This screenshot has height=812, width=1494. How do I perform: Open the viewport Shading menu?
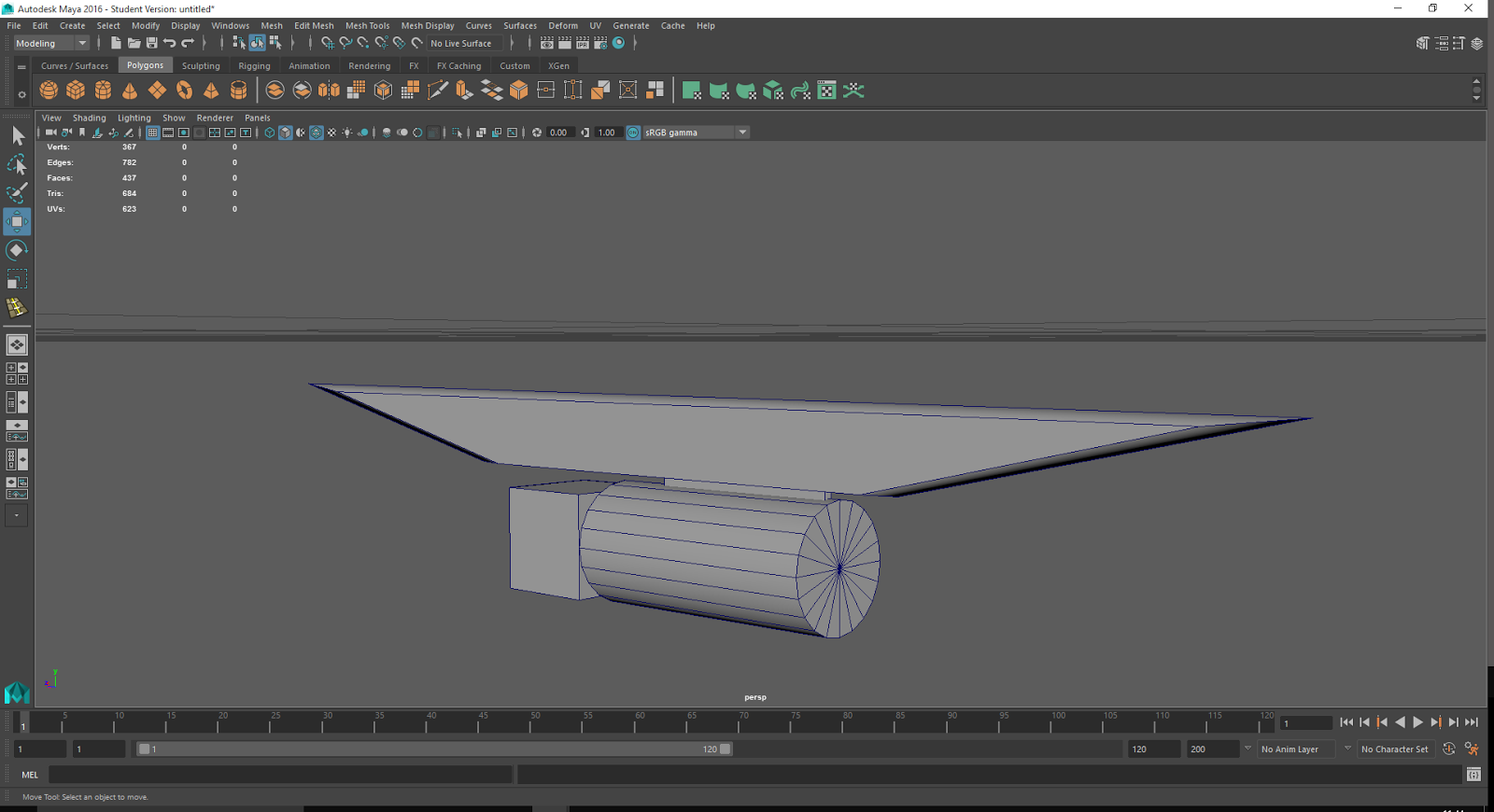pyautogui.click(x=90, y=118)
